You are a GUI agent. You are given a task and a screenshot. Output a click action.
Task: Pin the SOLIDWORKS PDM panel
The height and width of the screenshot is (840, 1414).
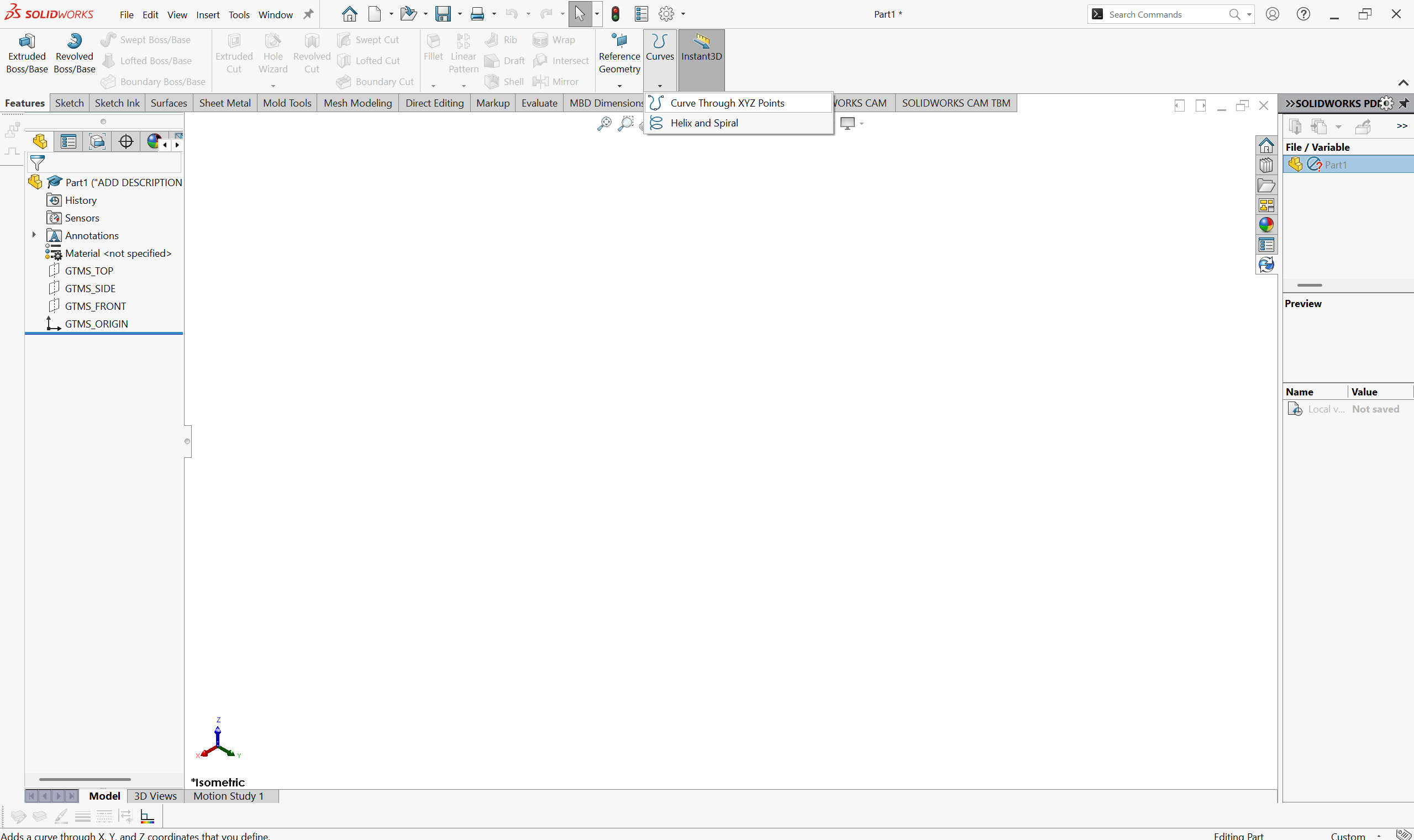coord(1404,104)
